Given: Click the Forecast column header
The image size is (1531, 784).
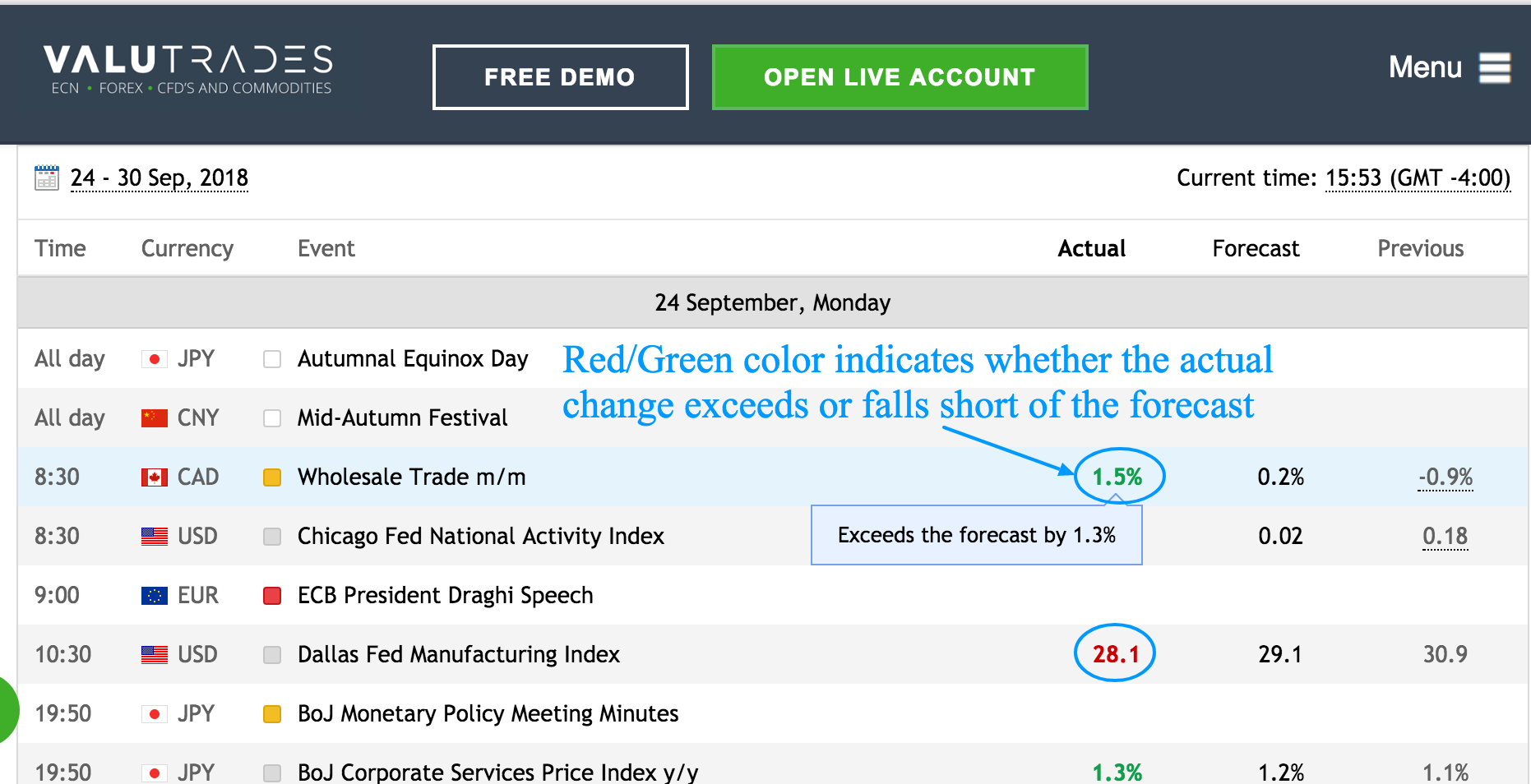Looking at the screenshot, I should (x=1256, y=248).
